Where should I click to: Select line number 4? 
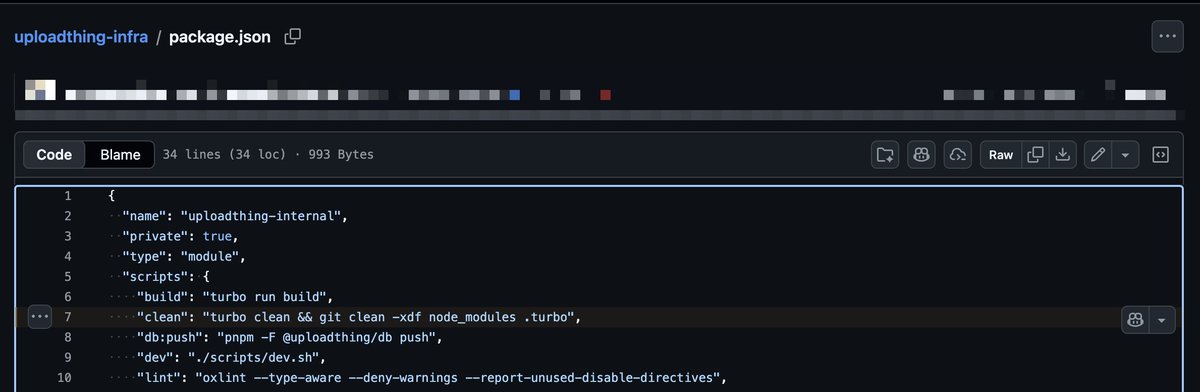pos(67,256)
